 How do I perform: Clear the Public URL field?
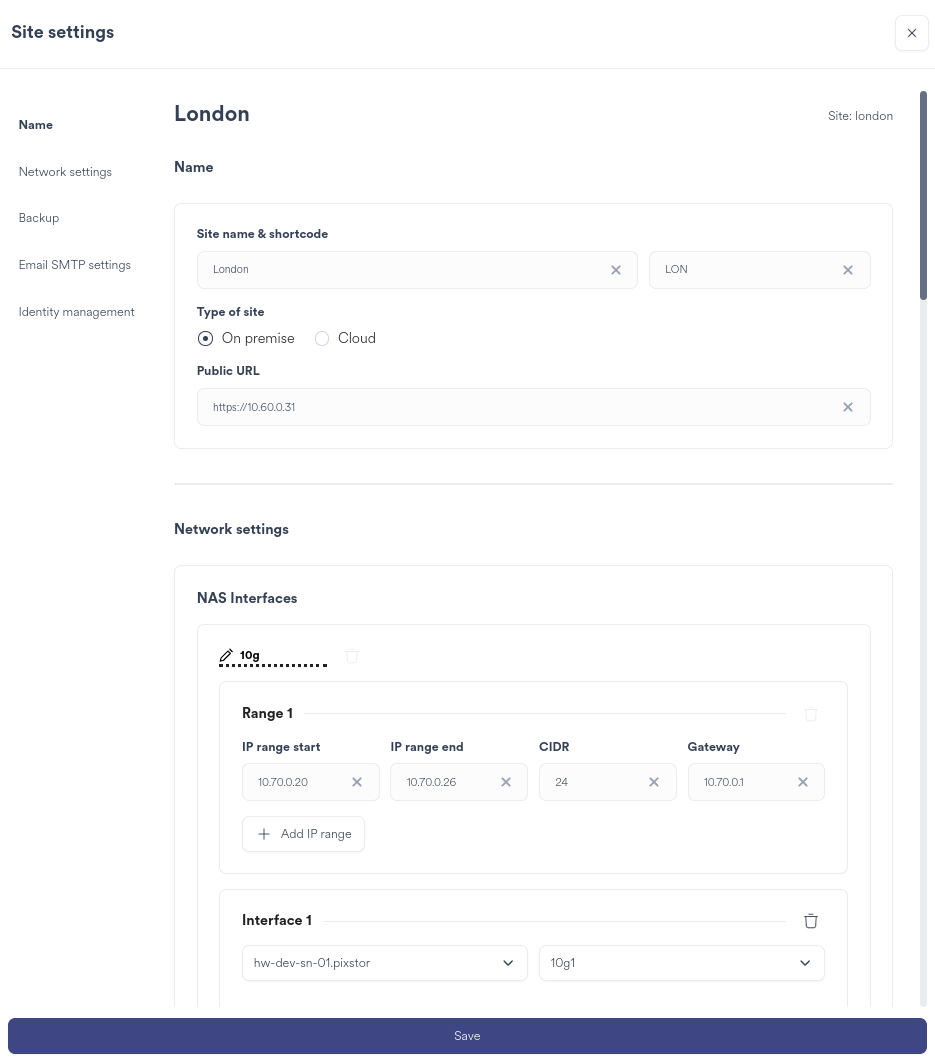pos(848,407)
